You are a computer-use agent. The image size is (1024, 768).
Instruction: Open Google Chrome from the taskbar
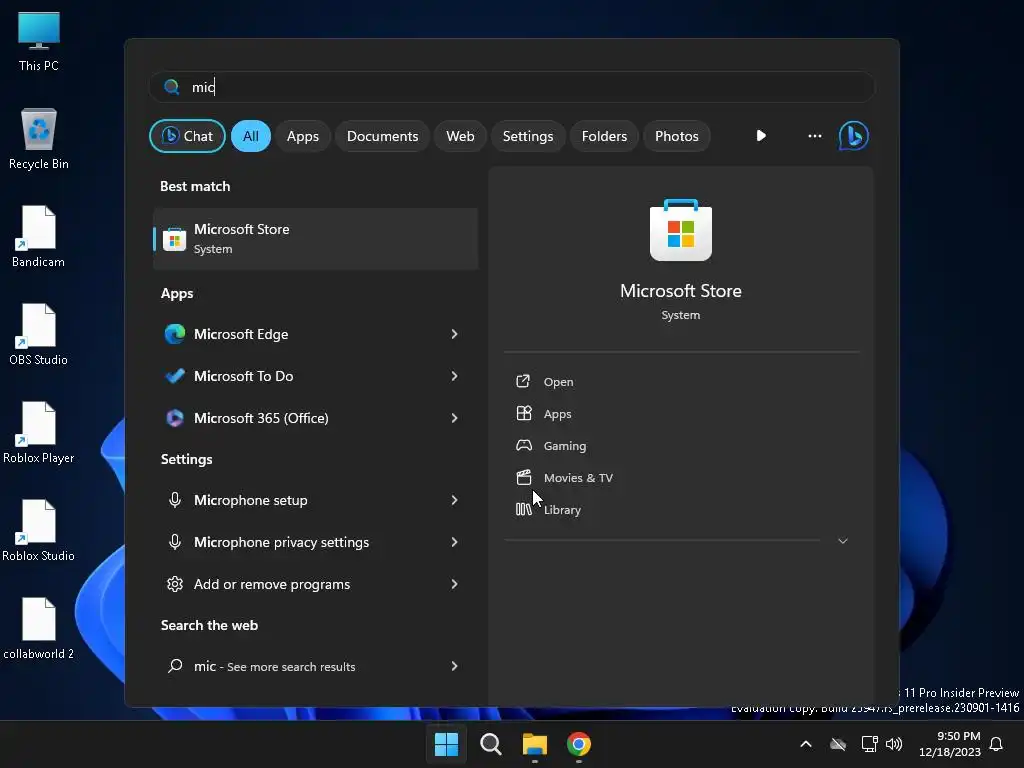tap(579, 744)
